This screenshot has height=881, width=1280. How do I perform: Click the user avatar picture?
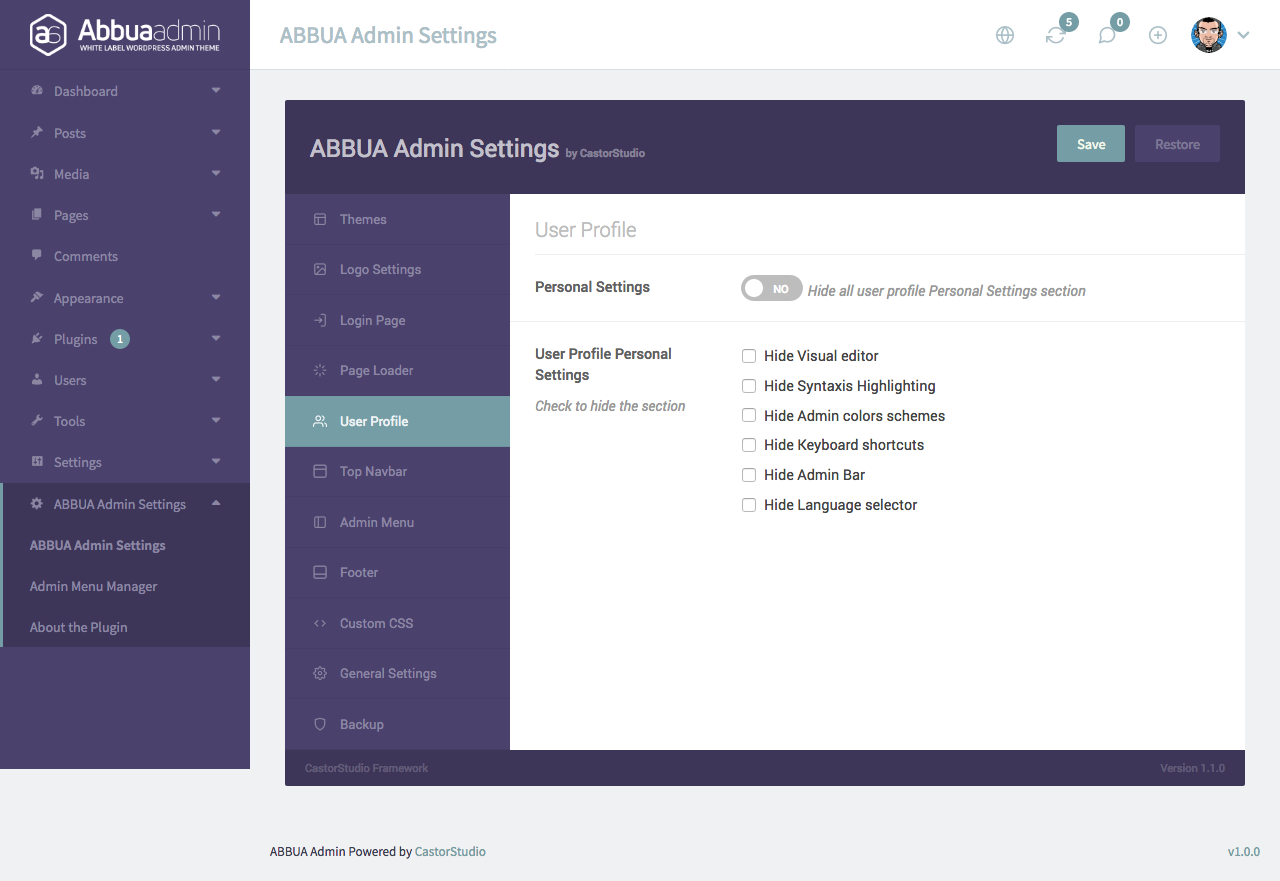tap(1208, 35)
